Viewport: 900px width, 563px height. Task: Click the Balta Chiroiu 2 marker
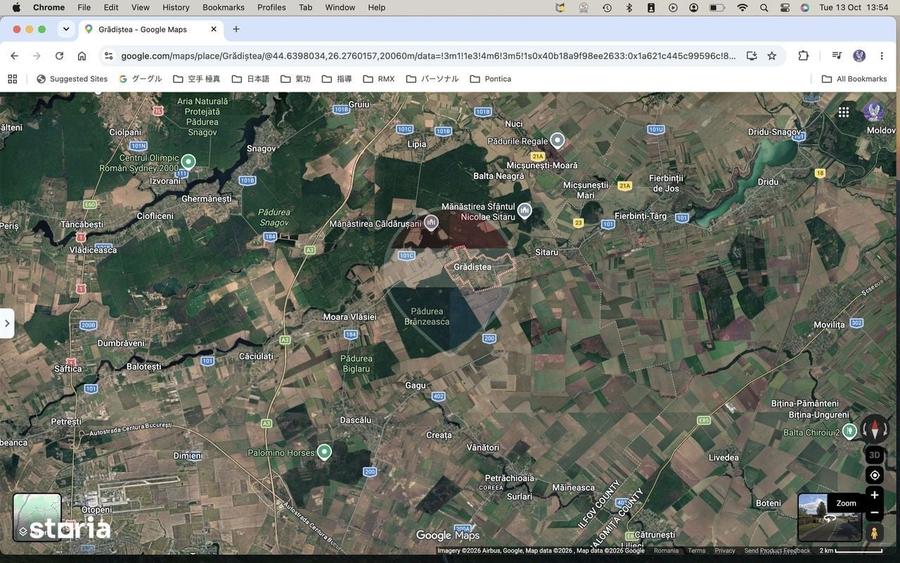(x=849, y=430)
